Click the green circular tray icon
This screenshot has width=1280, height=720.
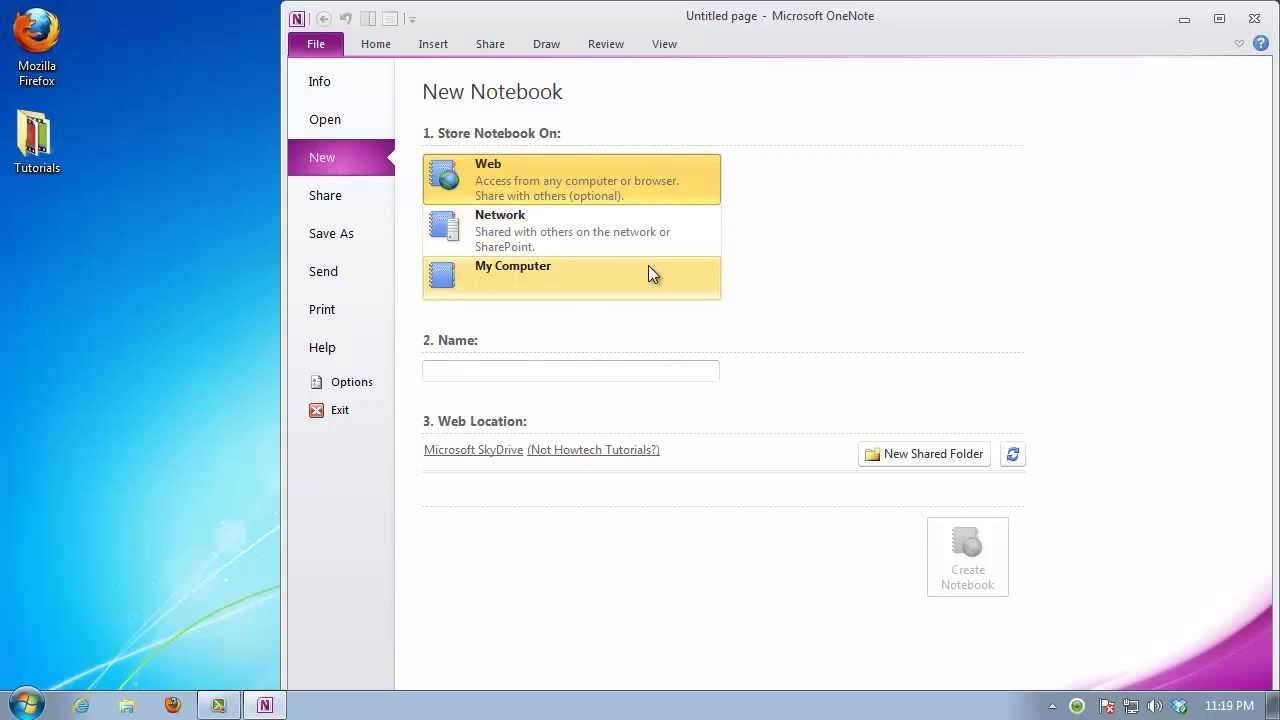click(x=1077, y=706)
